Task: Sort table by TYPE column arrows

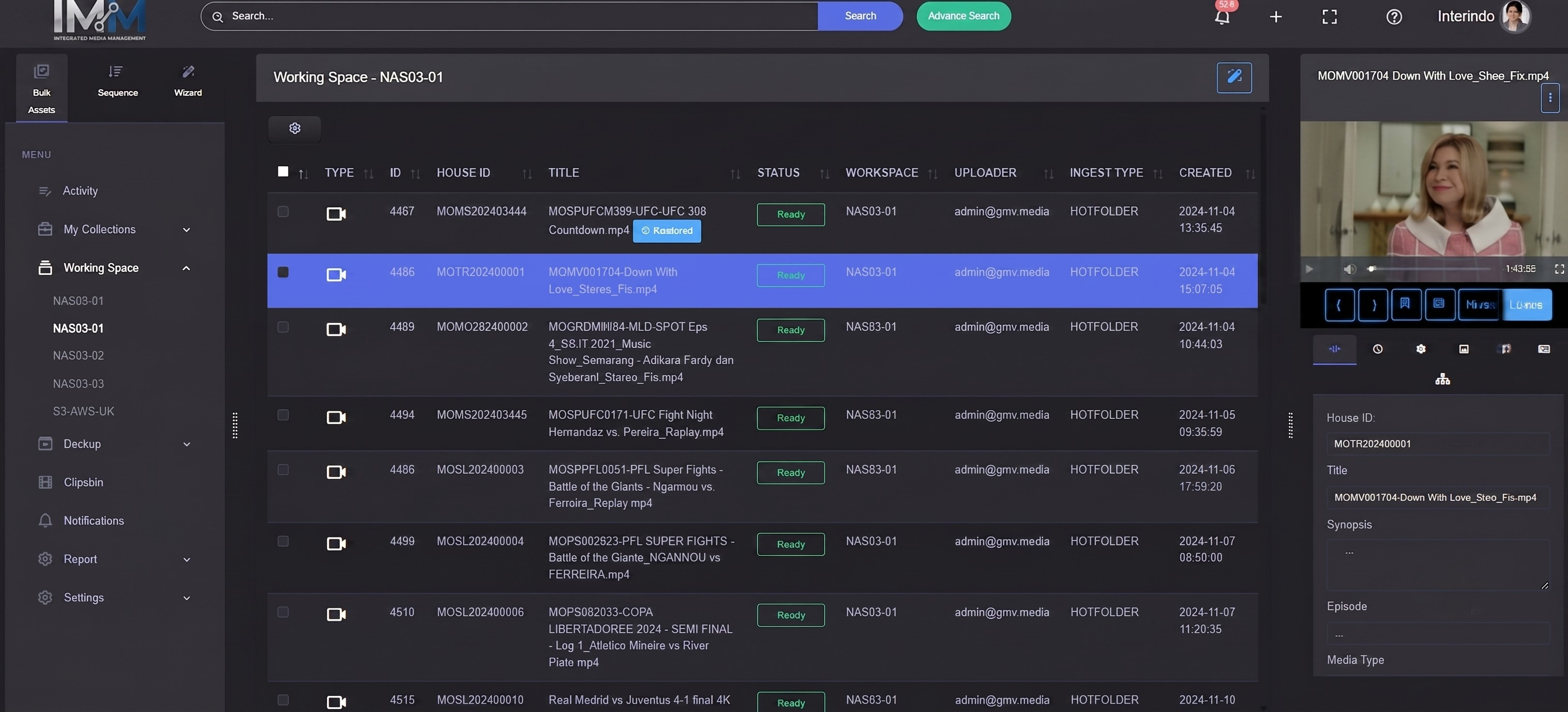Action: click(x=368, y=174)
